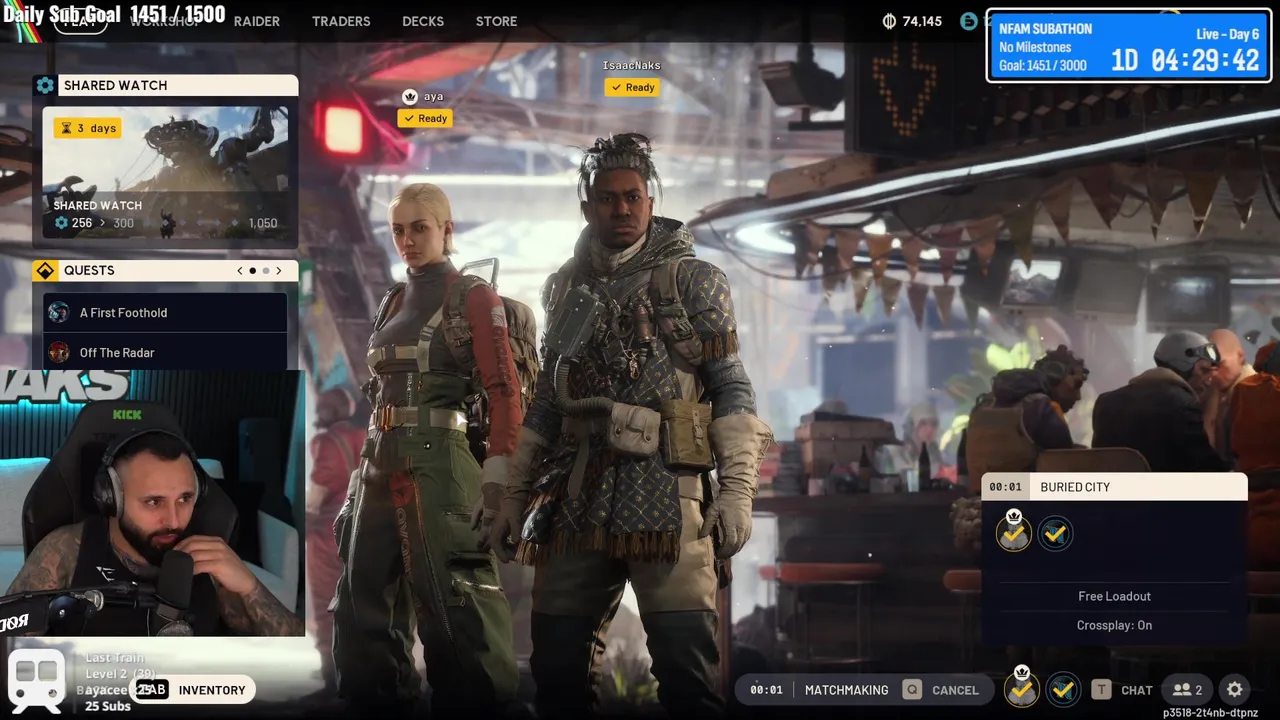Open the A First Foothold quest
The image size is (1280, 720).
pos(165,312)
